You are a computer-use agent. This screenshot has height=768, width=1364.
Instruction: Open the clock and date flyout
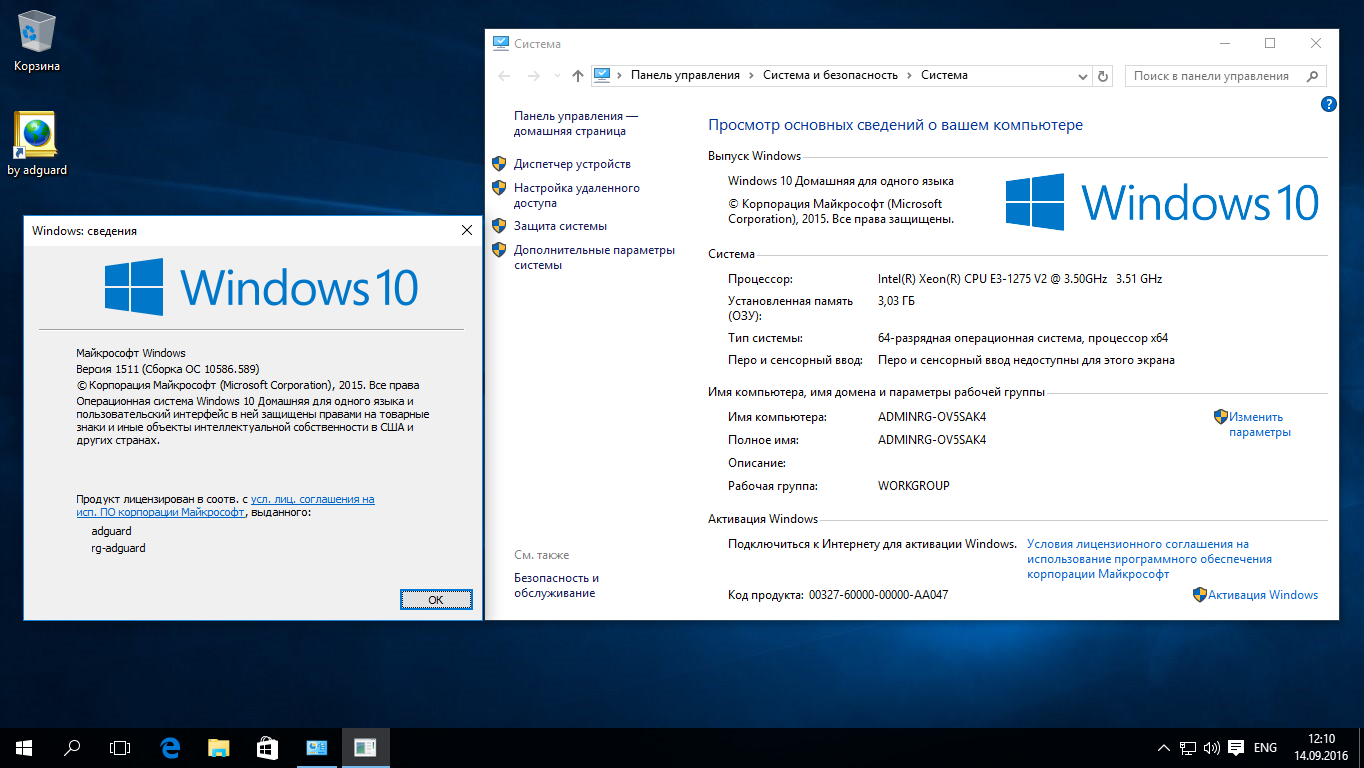[x=1321, y=747]
